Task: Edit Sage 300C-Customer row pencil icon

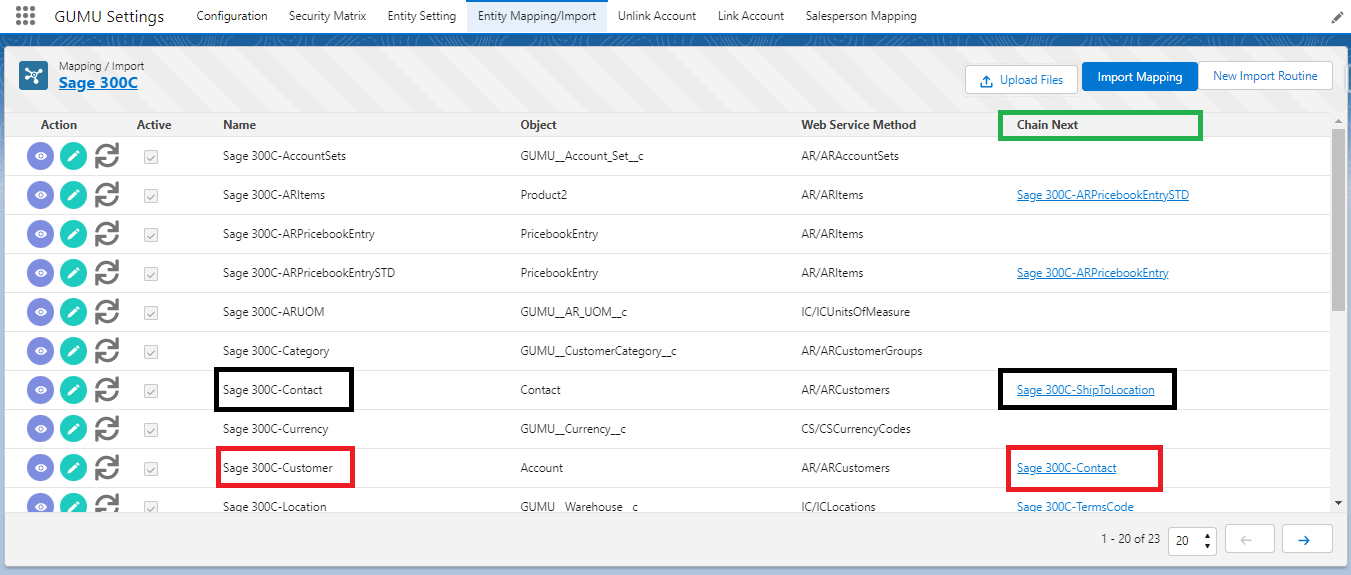Action: [x=73, y=469]
